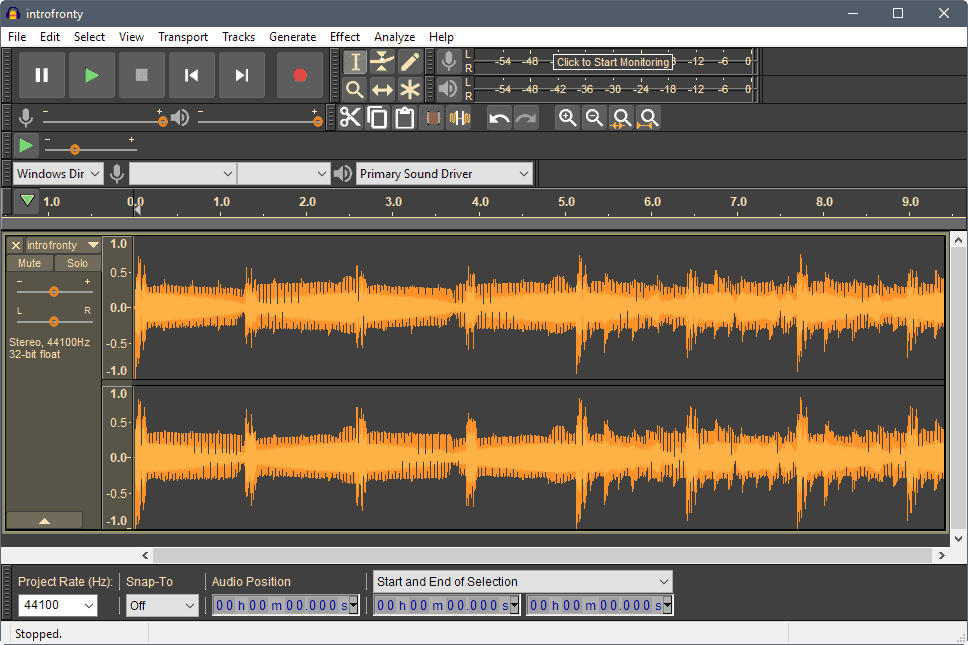Adjust the track pan slider

pos(54,321)
